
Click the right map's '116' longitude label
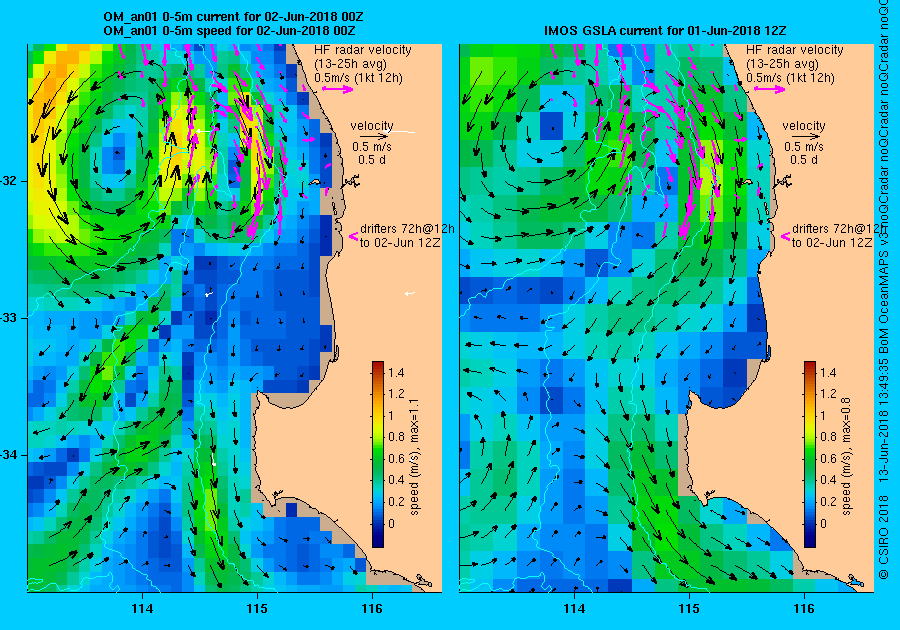tap(804, 609)
